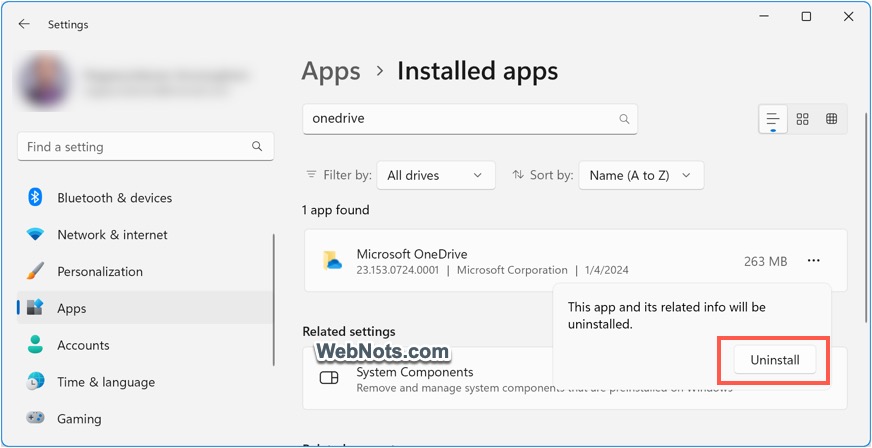The height and width of the screenshot is (448, 872).
Task: Click the search icon in Find a setting
Action: coord(257,146)
